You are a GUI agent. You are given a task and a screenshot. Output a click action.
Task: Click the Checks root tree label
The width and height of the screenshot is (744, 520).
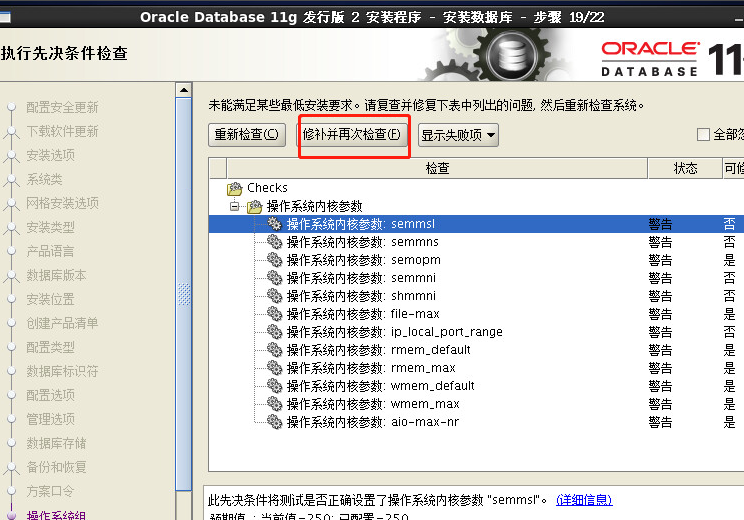267,188
